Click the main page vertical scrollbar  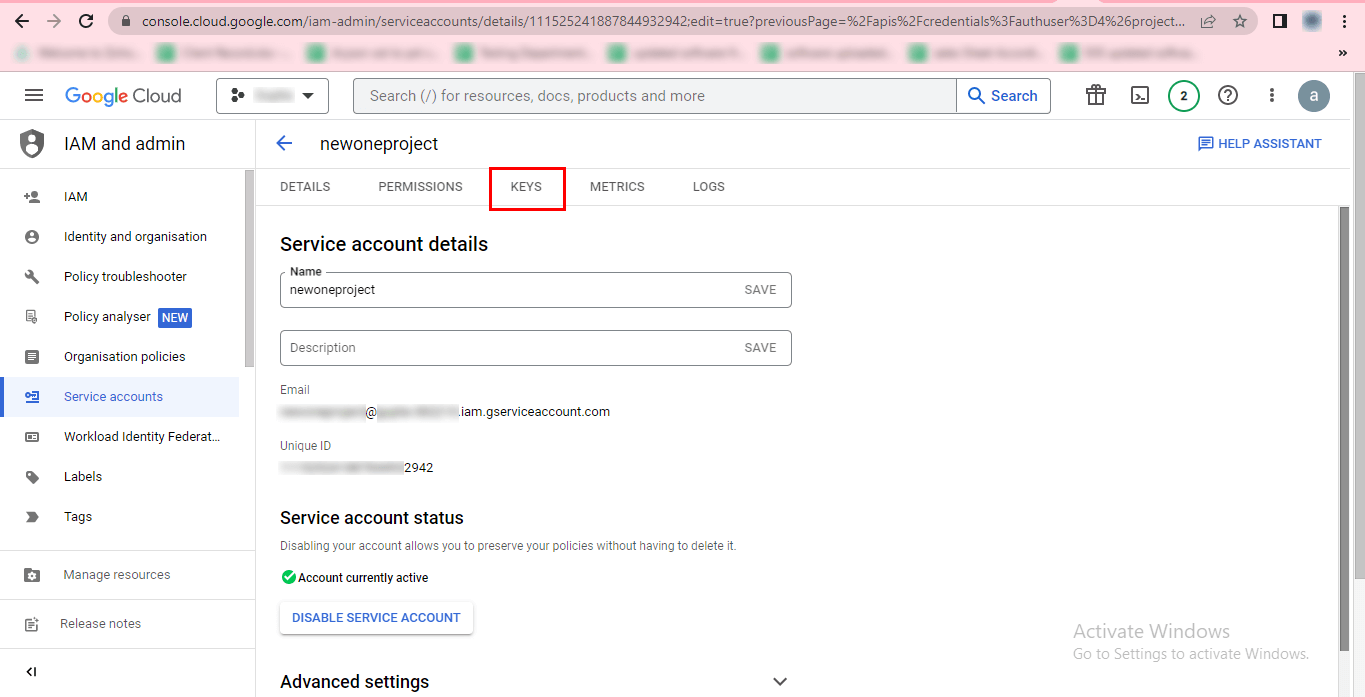click(x=1344, y=430)
